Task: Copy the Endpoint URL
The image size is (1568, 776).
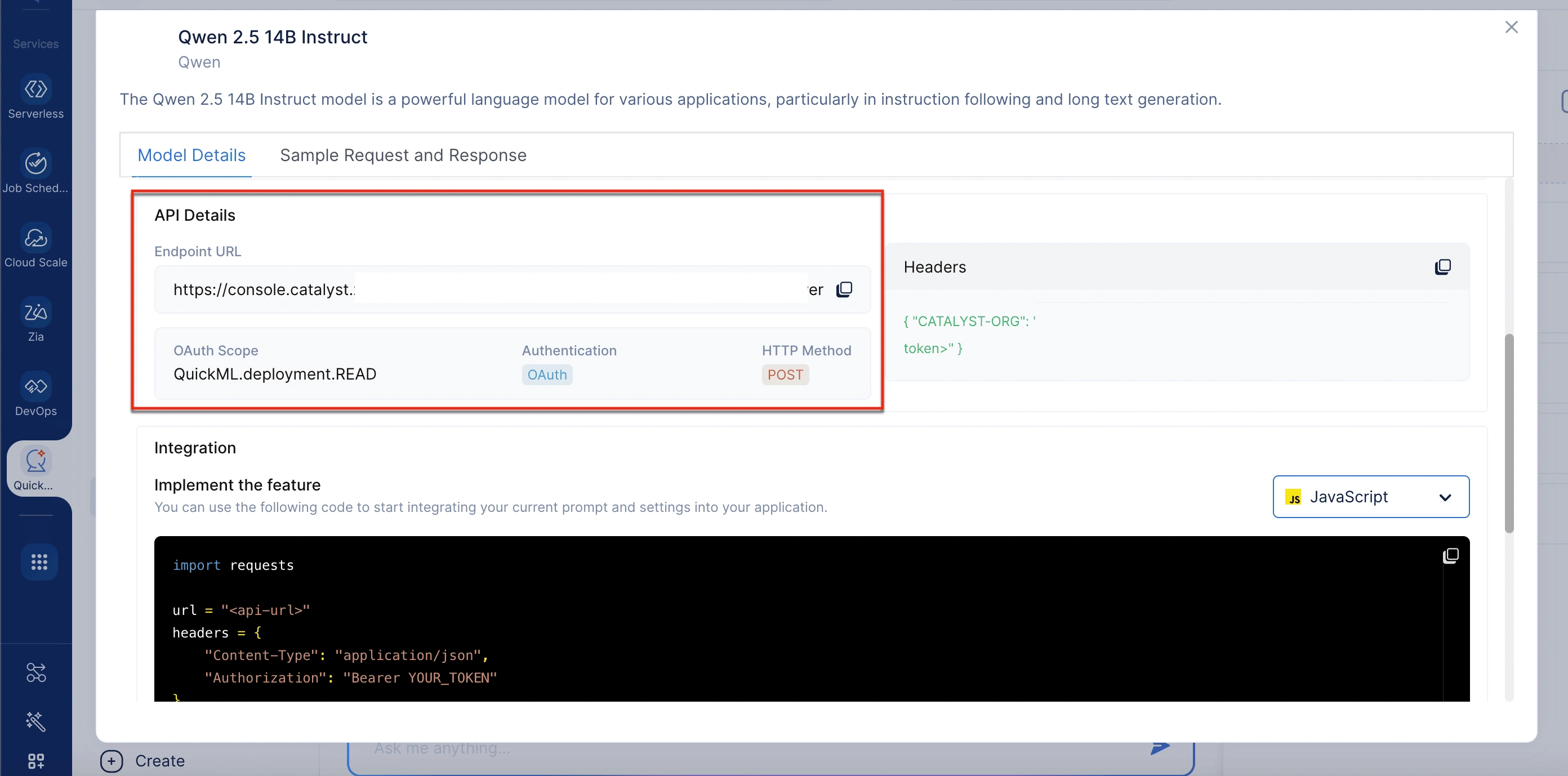Action: 844,289
